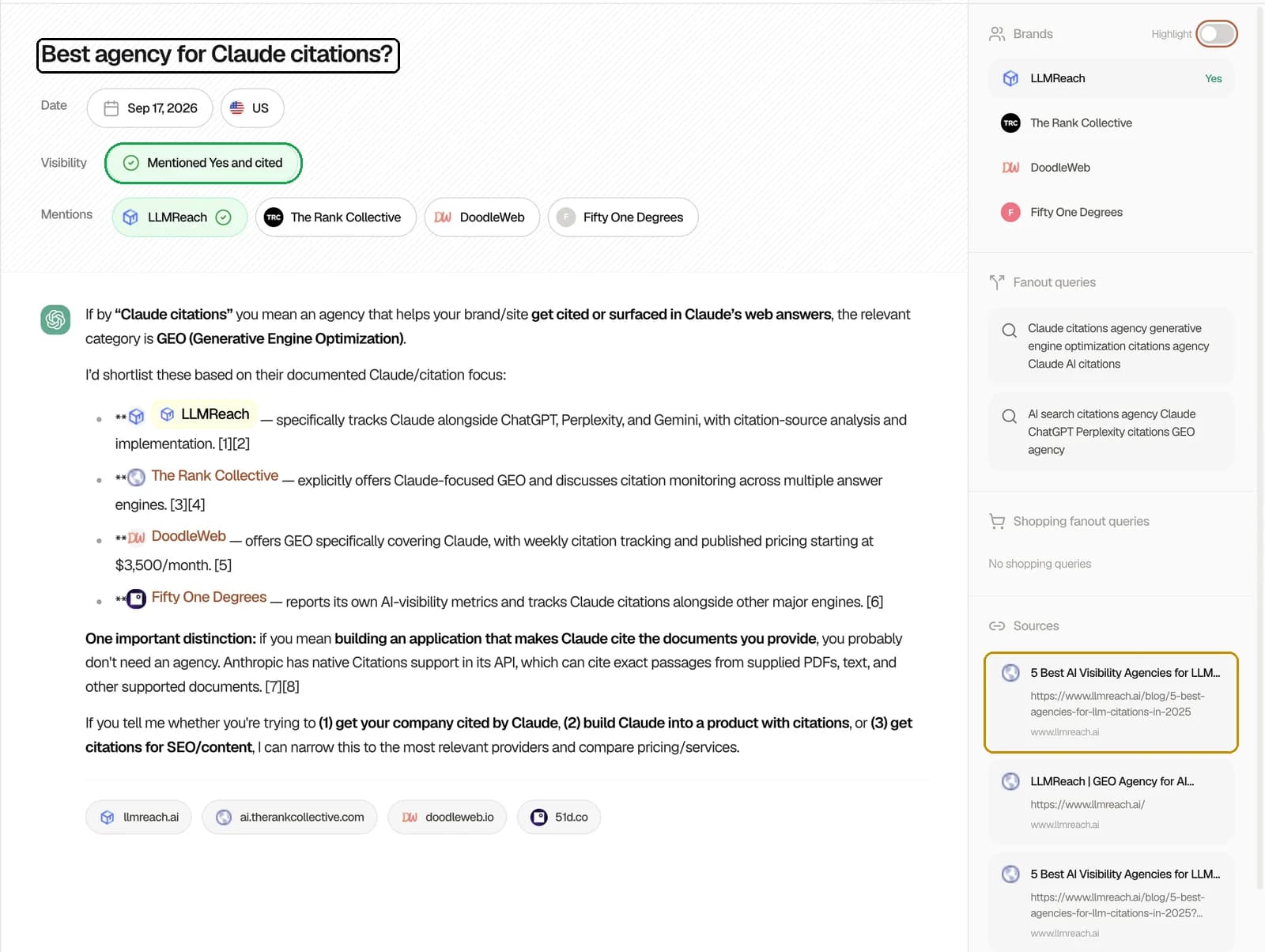Click the globe icon on LLMReach GEO Agency source
The width and height of the screenshot is (1265, 952).
coord(1010,782)
